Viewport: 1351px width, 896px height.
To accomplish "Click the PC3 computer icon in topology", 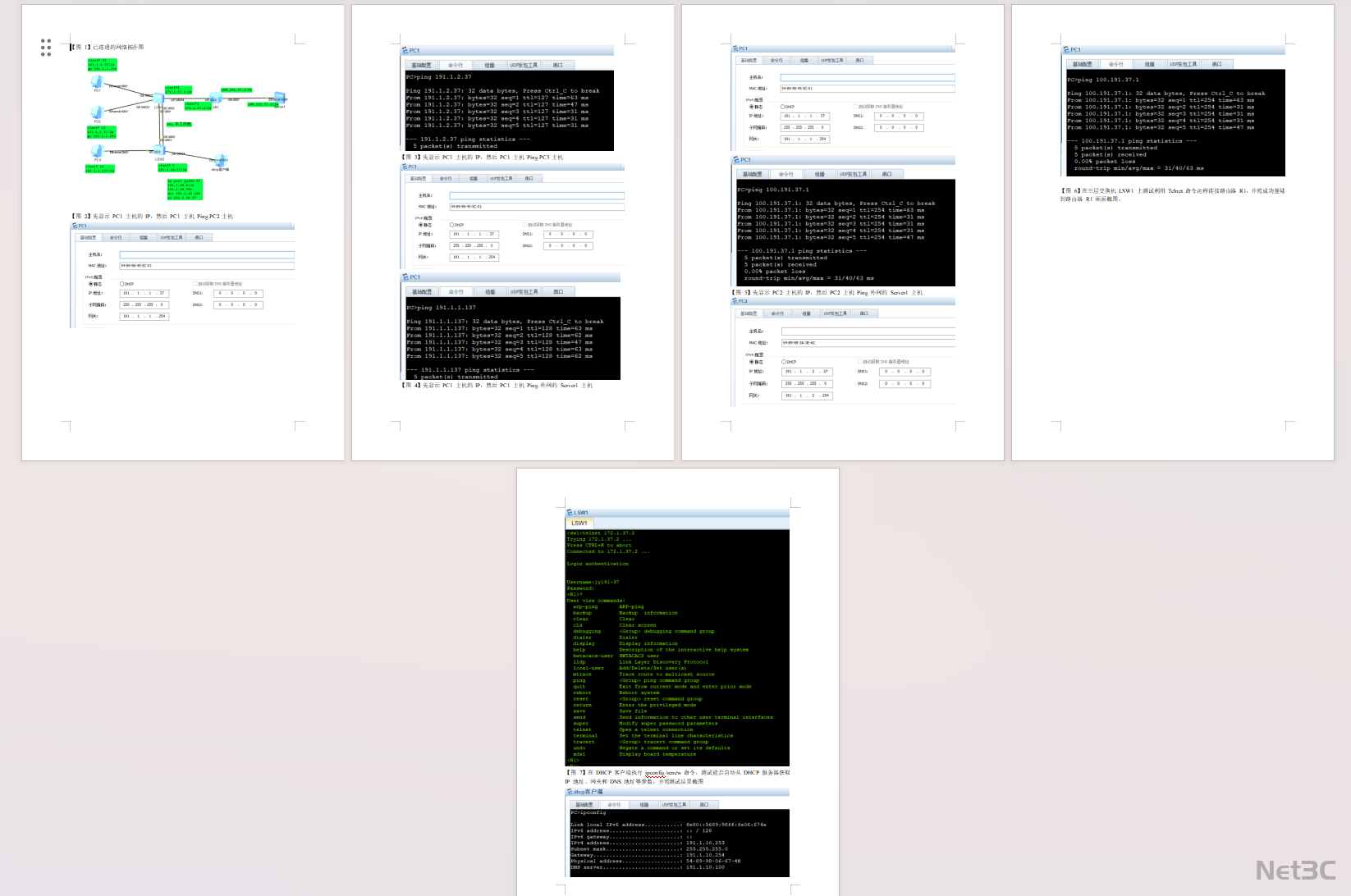I will tap(97, 152).
